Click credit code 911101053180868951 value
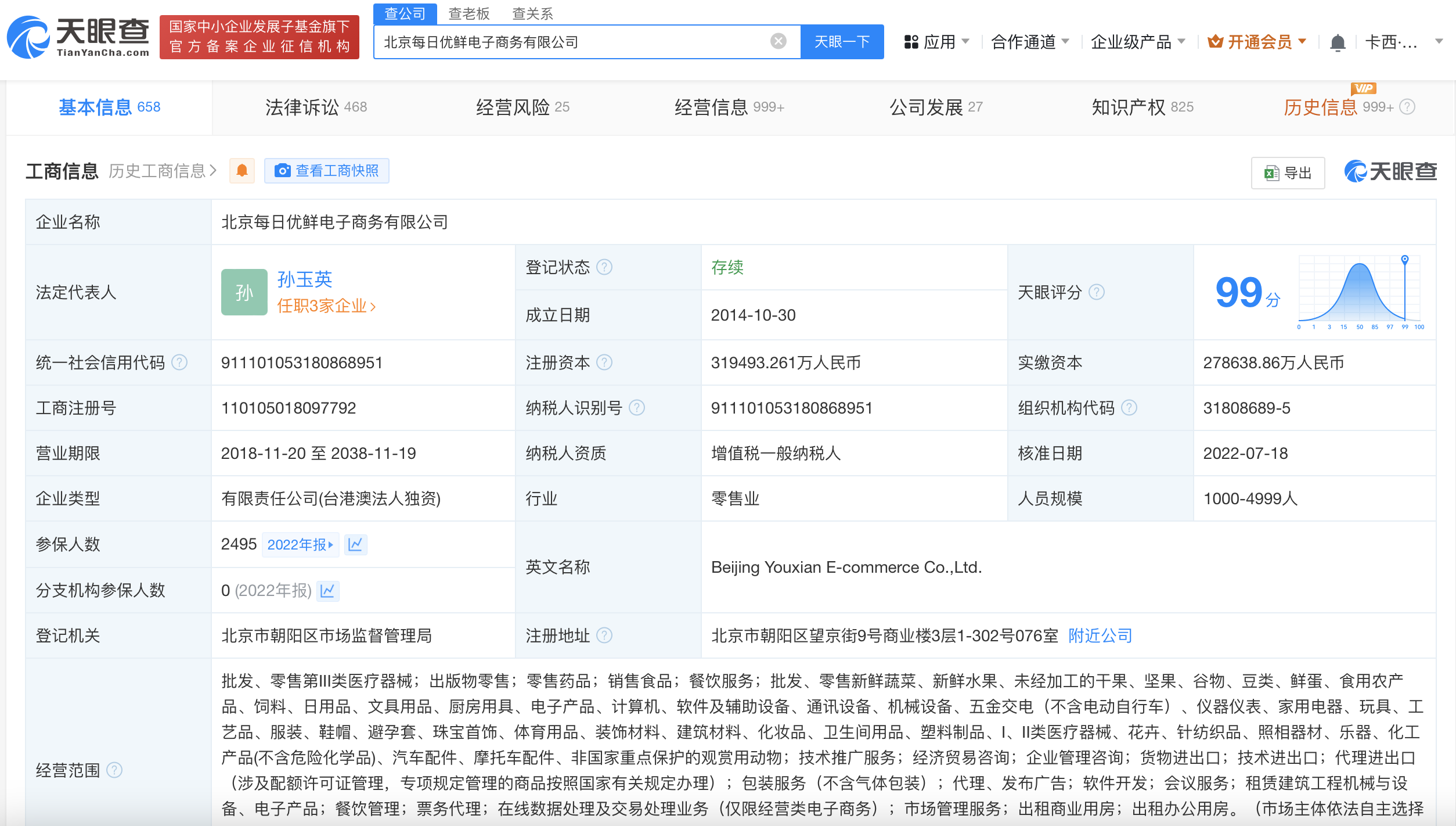The width and height of the screenshot is (1456, 826). point(302,362)
